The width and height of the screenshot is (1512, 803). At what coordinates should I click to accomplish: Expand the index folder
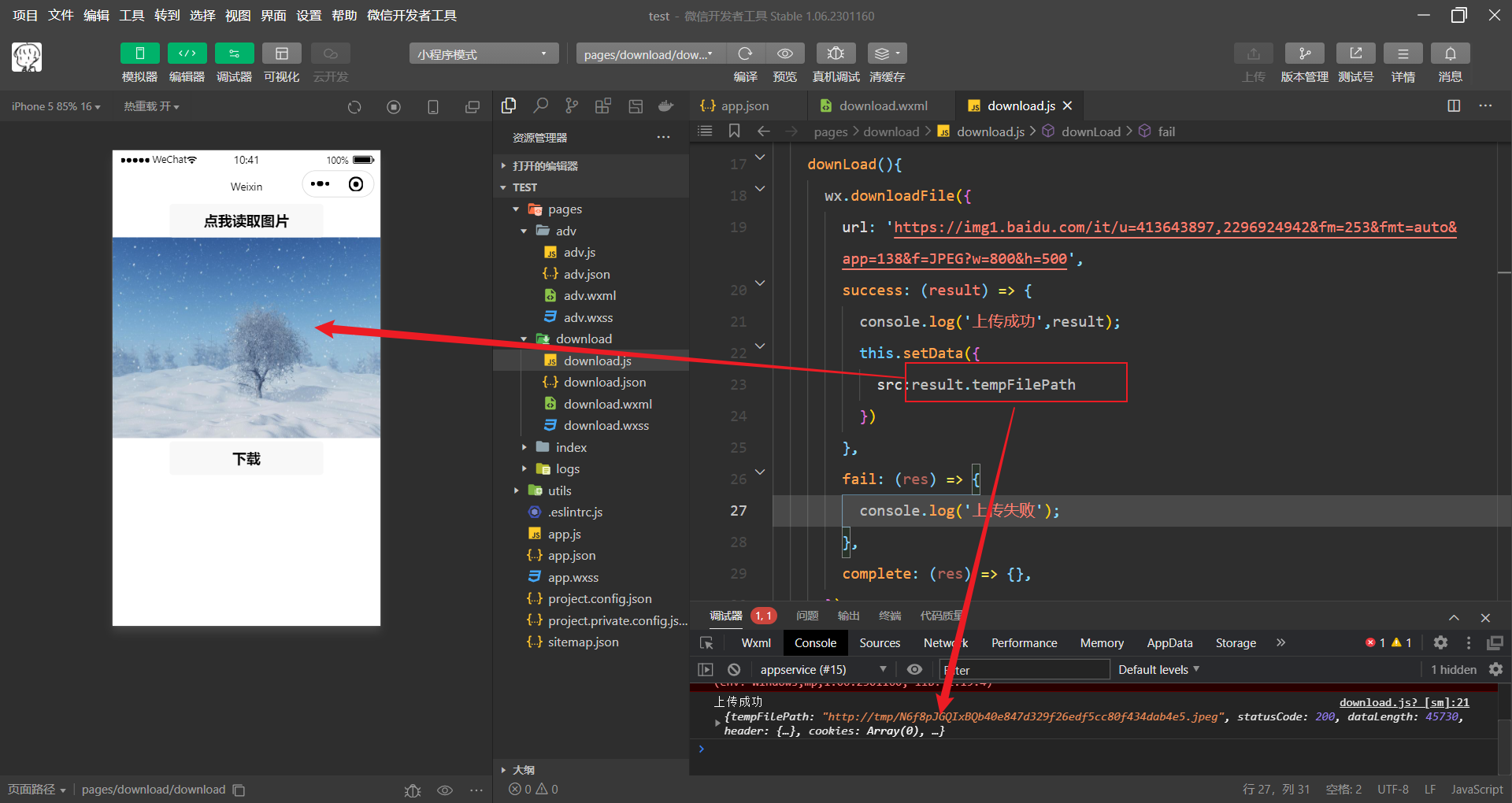coord(591,447)
